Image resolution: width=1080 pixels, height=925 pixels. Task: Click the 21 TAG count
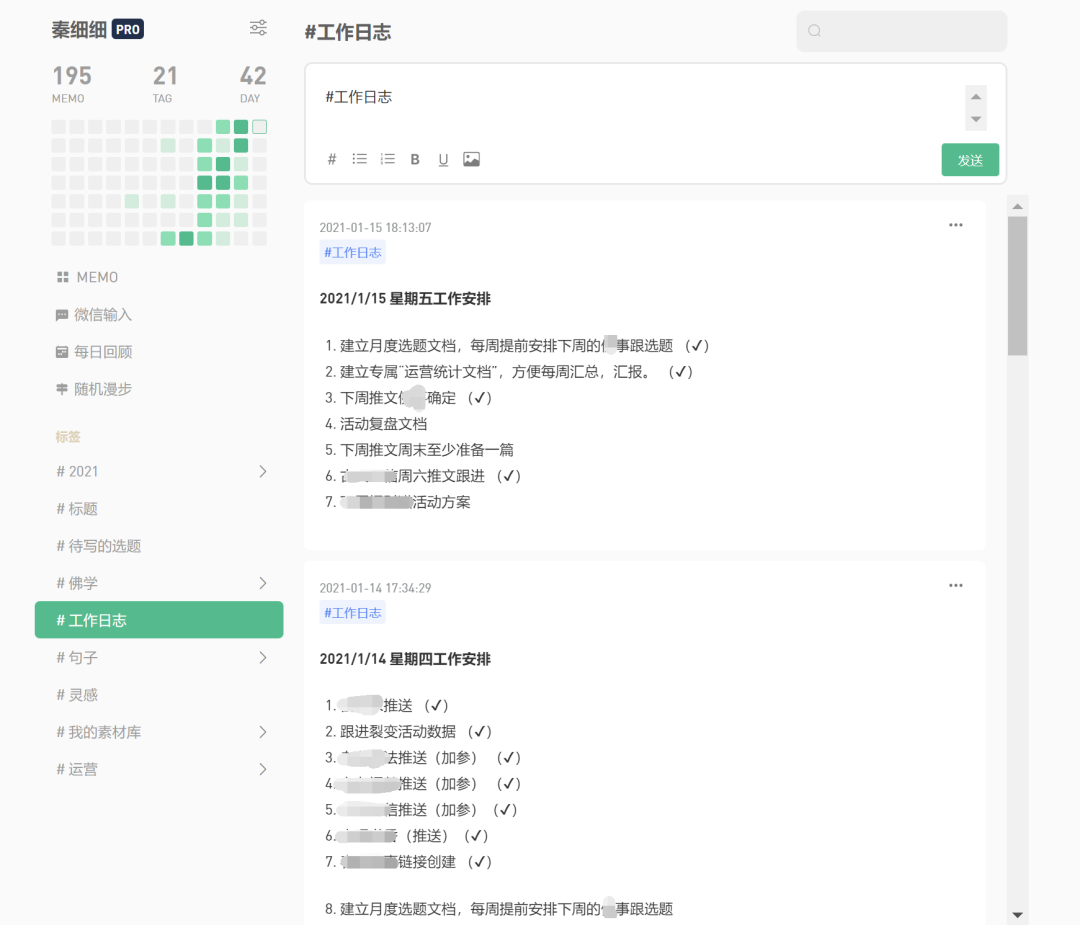tap(165, 84)
